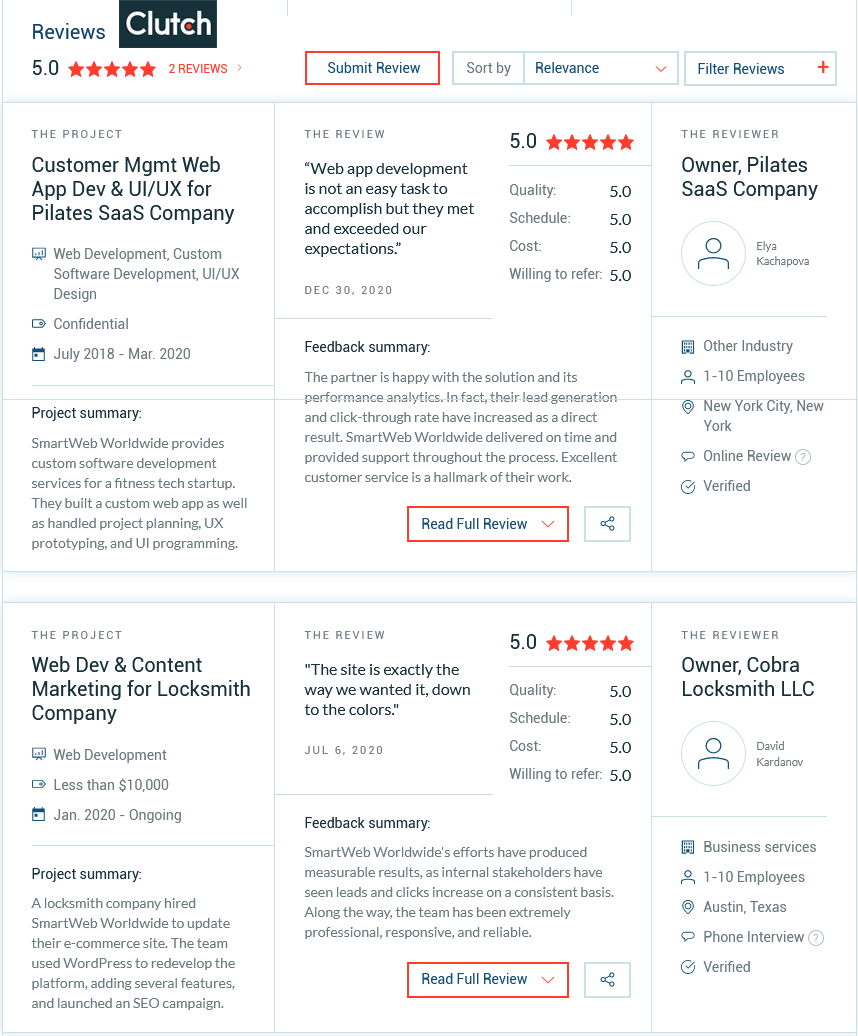Image resolution: width=858 pixels, height=1036 pixels.
Task: Expand Read Full Review for Locksmith project
Action: point(487,979)
